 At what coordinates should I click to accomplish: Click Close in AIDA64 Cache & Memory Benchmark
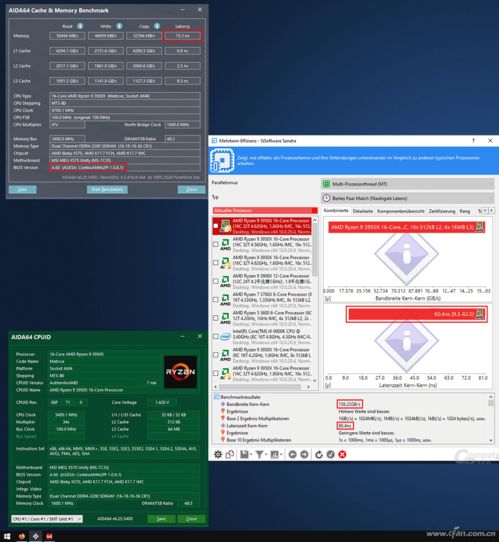[x=191, y=189]
